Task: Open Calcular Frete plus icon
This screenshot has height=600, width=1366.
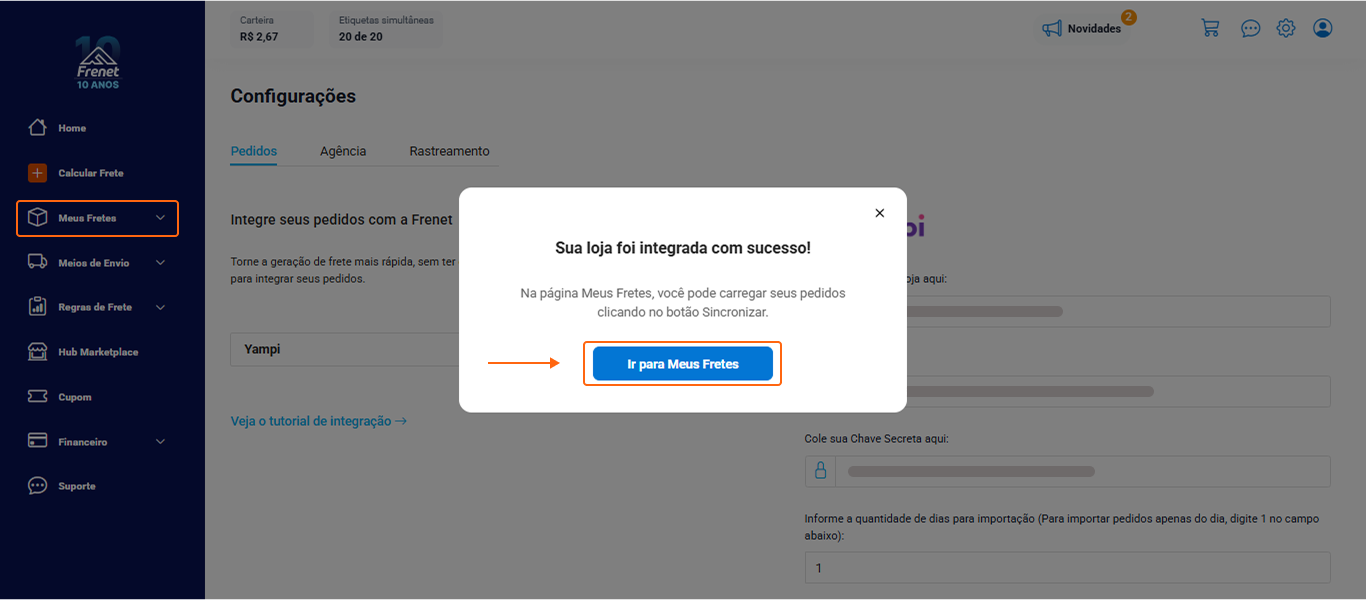Action: tap(38, 173)
